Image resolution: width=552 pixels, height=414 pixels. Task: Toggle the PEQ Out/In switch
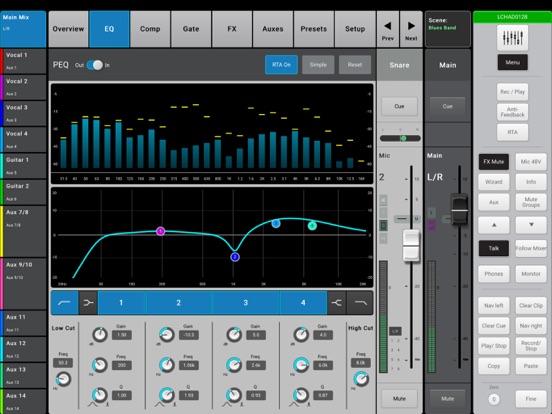(94, 65)
